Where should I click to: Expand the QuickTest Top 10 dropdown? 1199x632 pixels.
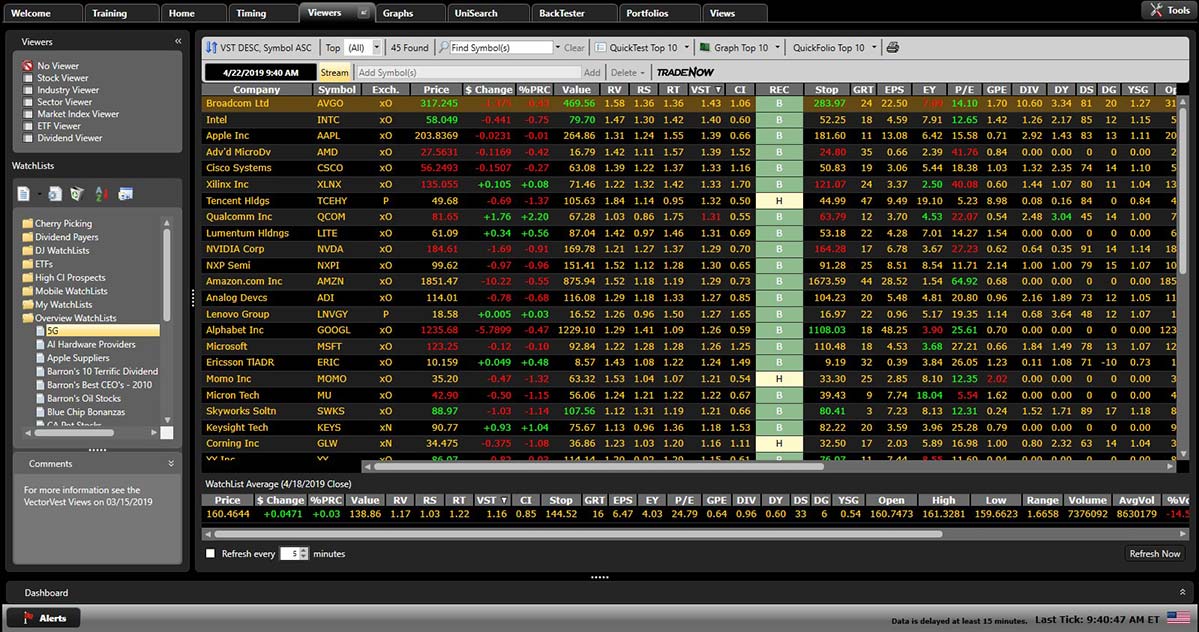[687, 48]
